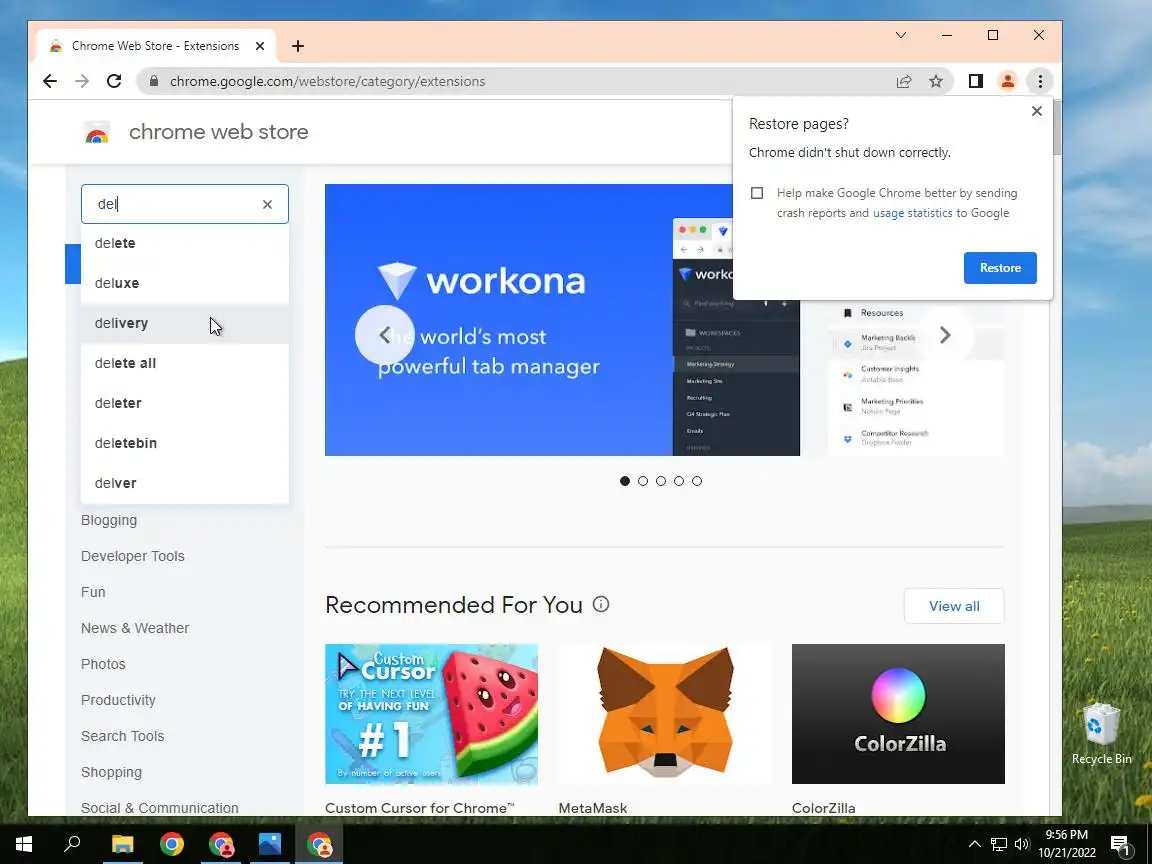Open the Blogging category

point(109,520)
